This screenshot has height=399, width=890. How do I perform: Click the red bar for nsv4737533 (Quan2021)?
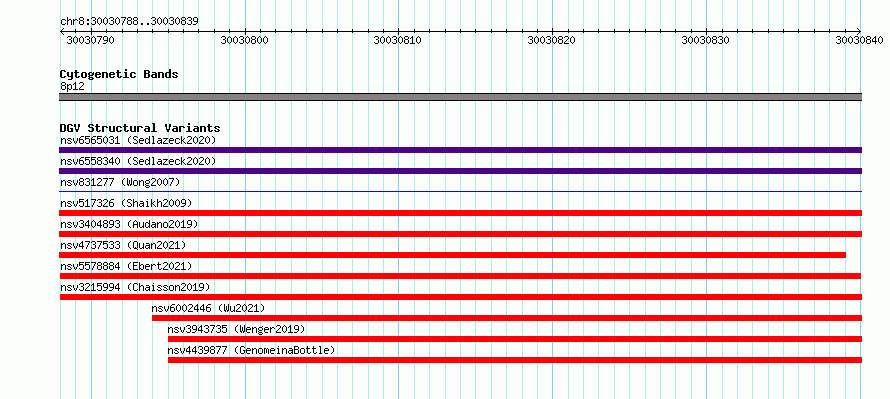pyautogui.click(x=452, y=255)
